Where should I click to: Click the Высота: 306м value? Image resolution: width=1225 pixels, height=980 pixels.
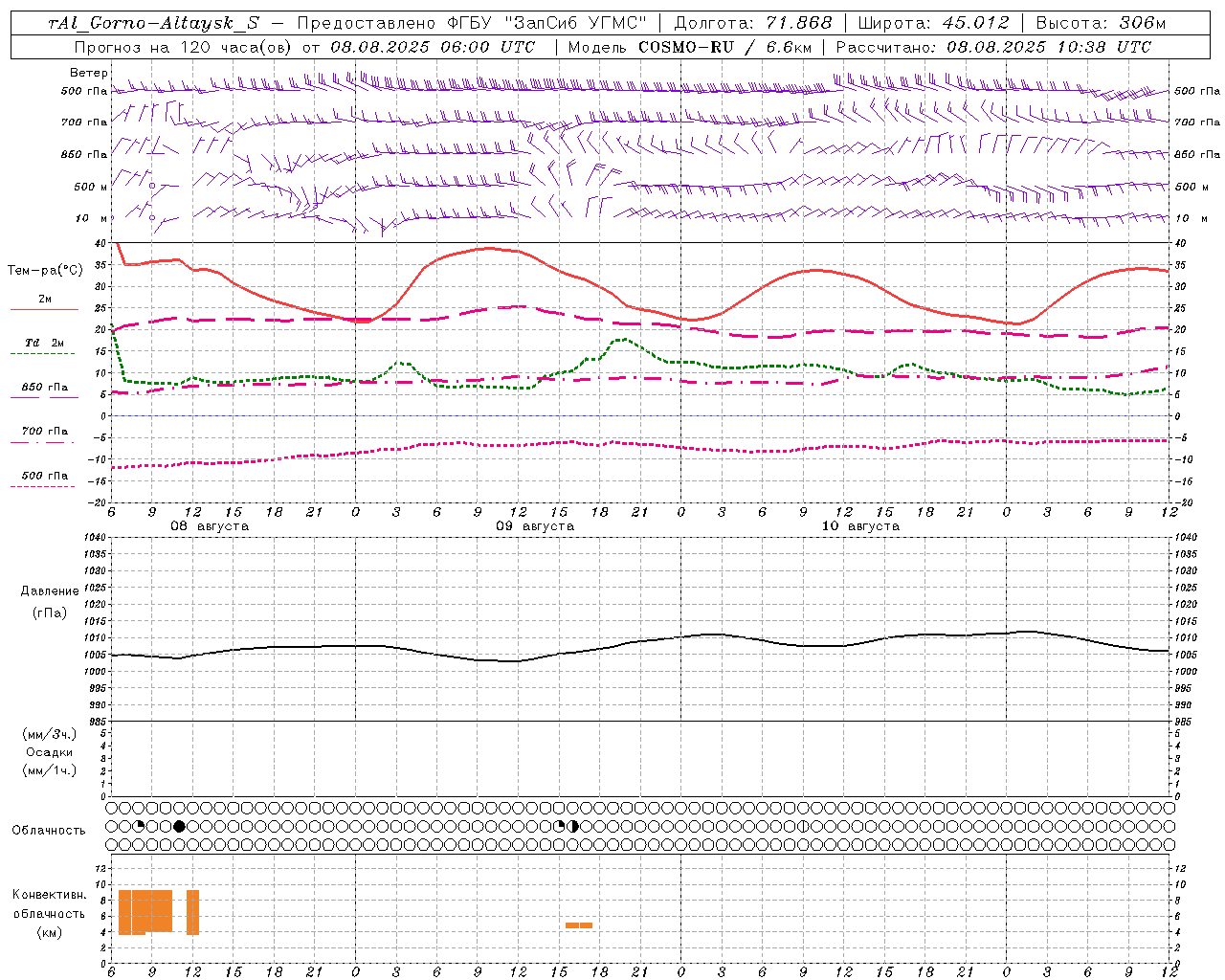click(1101, 24)
